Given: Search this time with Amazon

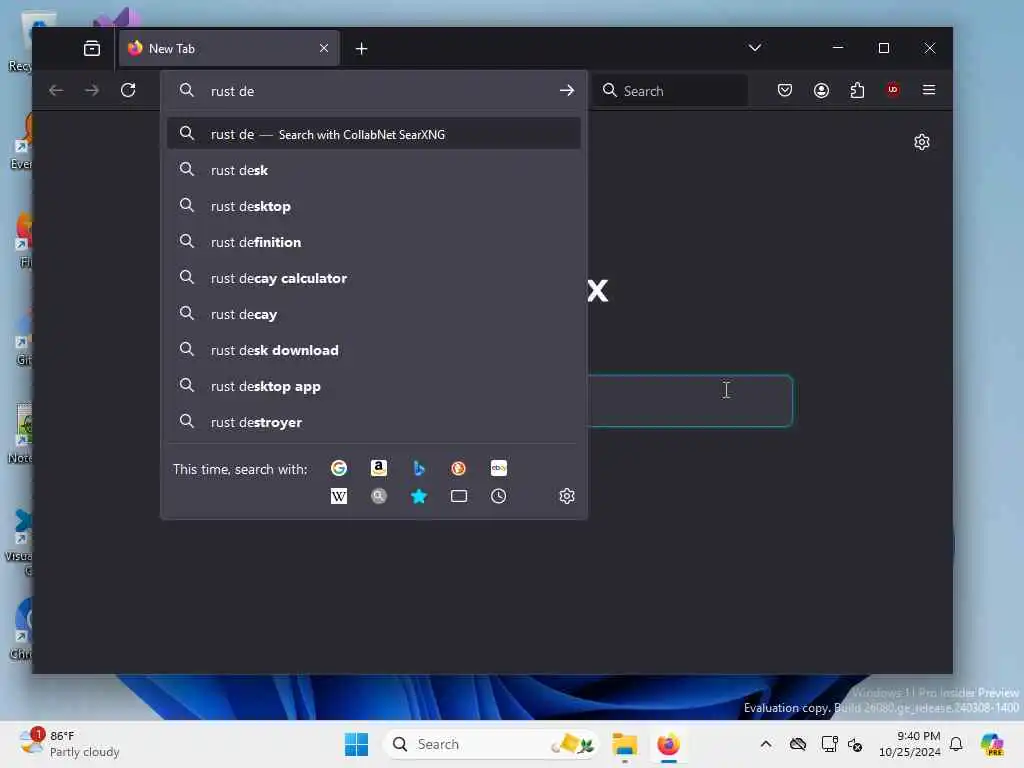Looking at the screenshot, I should [x=379, y=468].
